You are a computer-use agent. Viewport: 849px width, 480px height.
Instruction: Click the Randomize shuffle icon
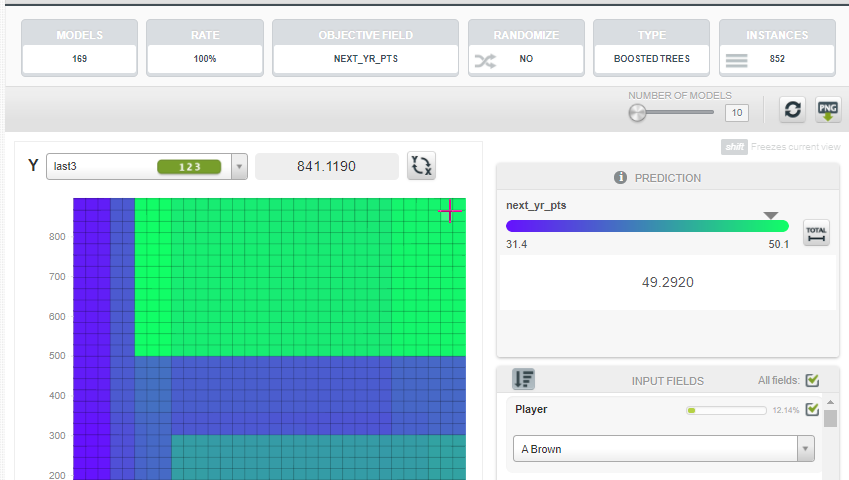485,61
